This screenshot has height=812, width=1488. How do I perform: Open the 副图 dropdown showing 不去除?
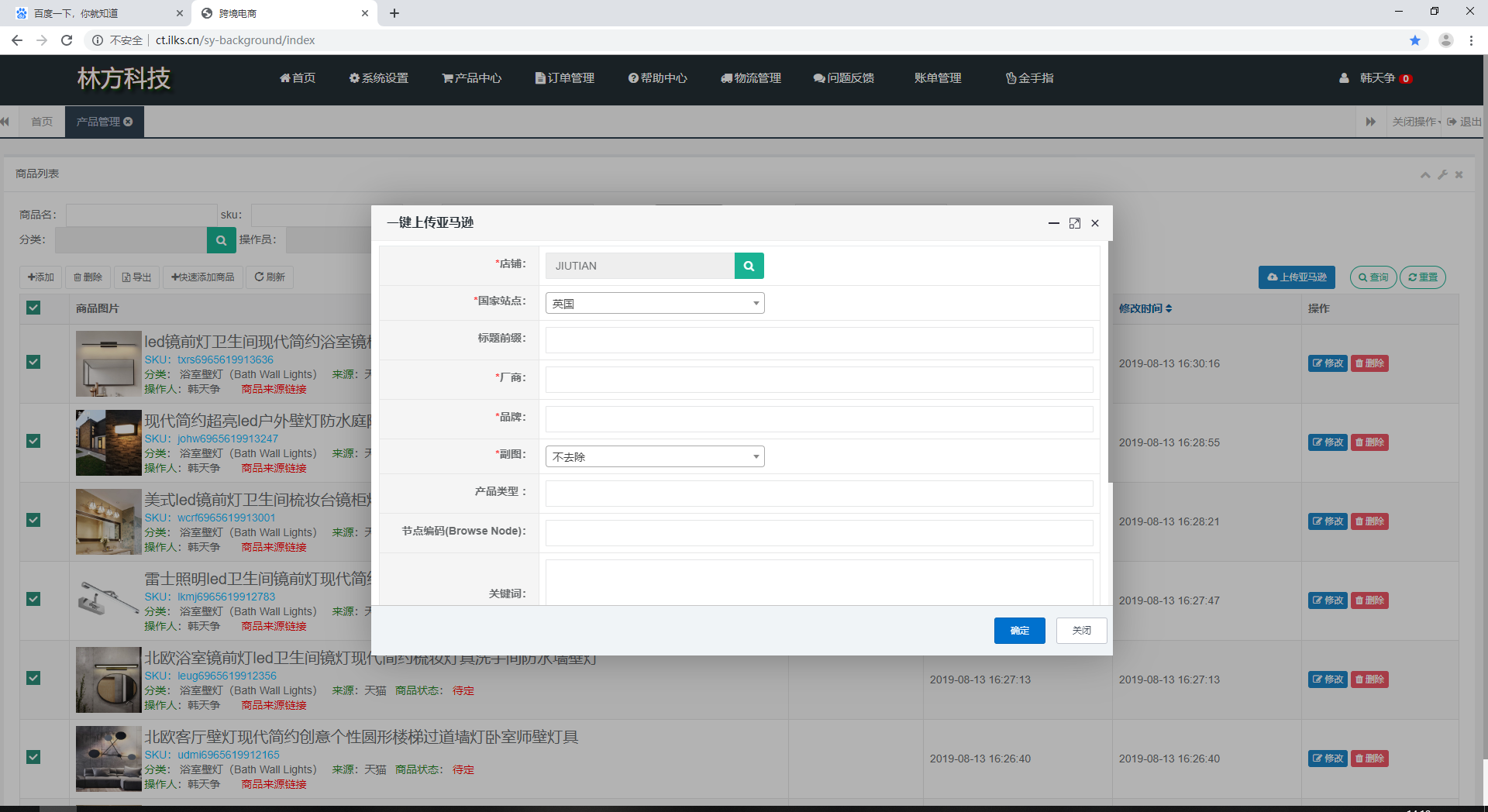(x=655, y=456)
